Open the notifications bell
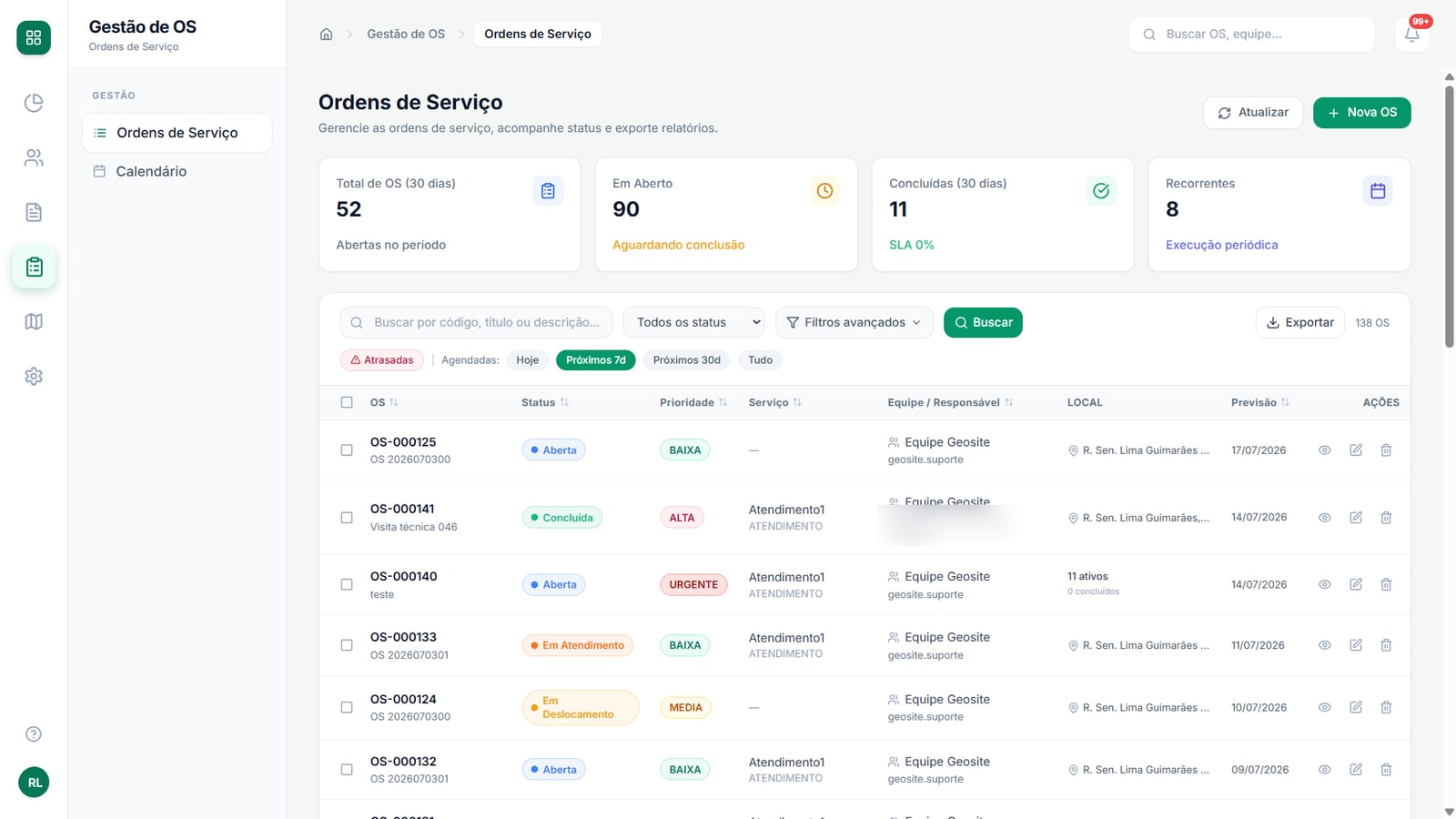The image size is (1456, 819). [x=1412, y=35]
